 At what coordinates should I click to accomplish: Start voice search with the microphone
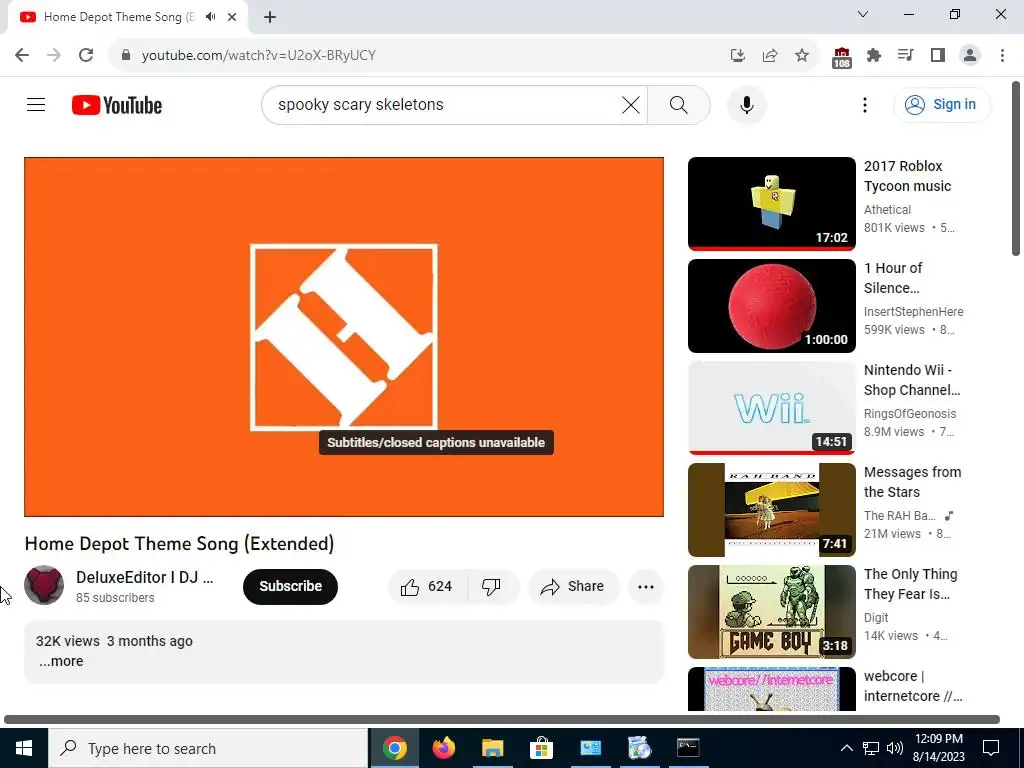click(746, 104)
